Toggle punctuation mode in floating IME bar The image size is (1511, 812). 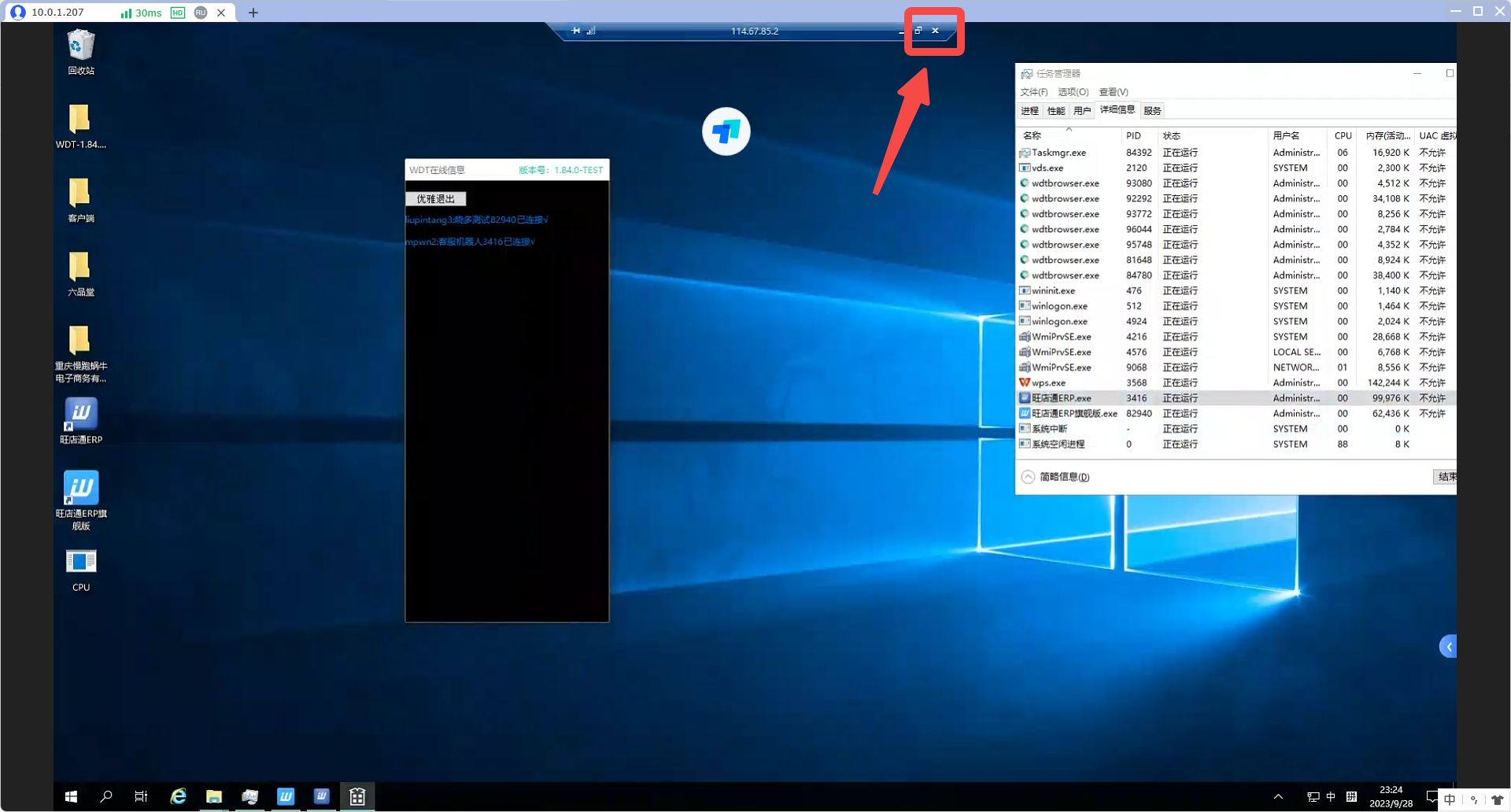(1473, 799)
